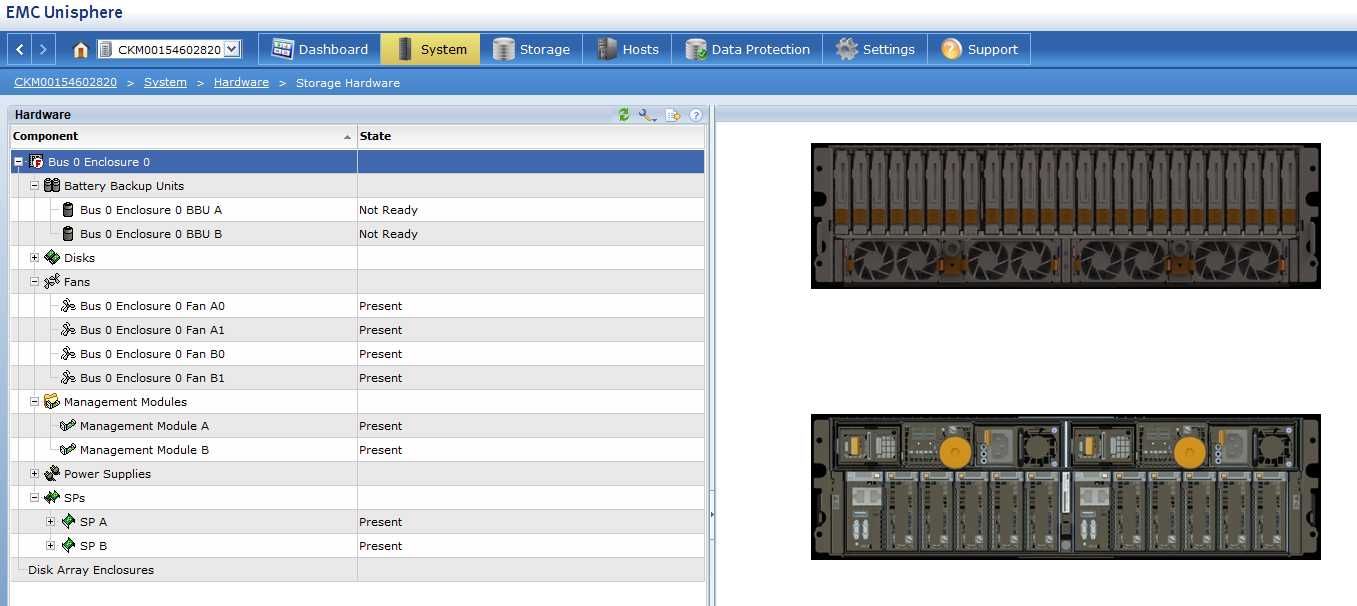
Task: Click the SP B green icon
Action: point(68,546)
